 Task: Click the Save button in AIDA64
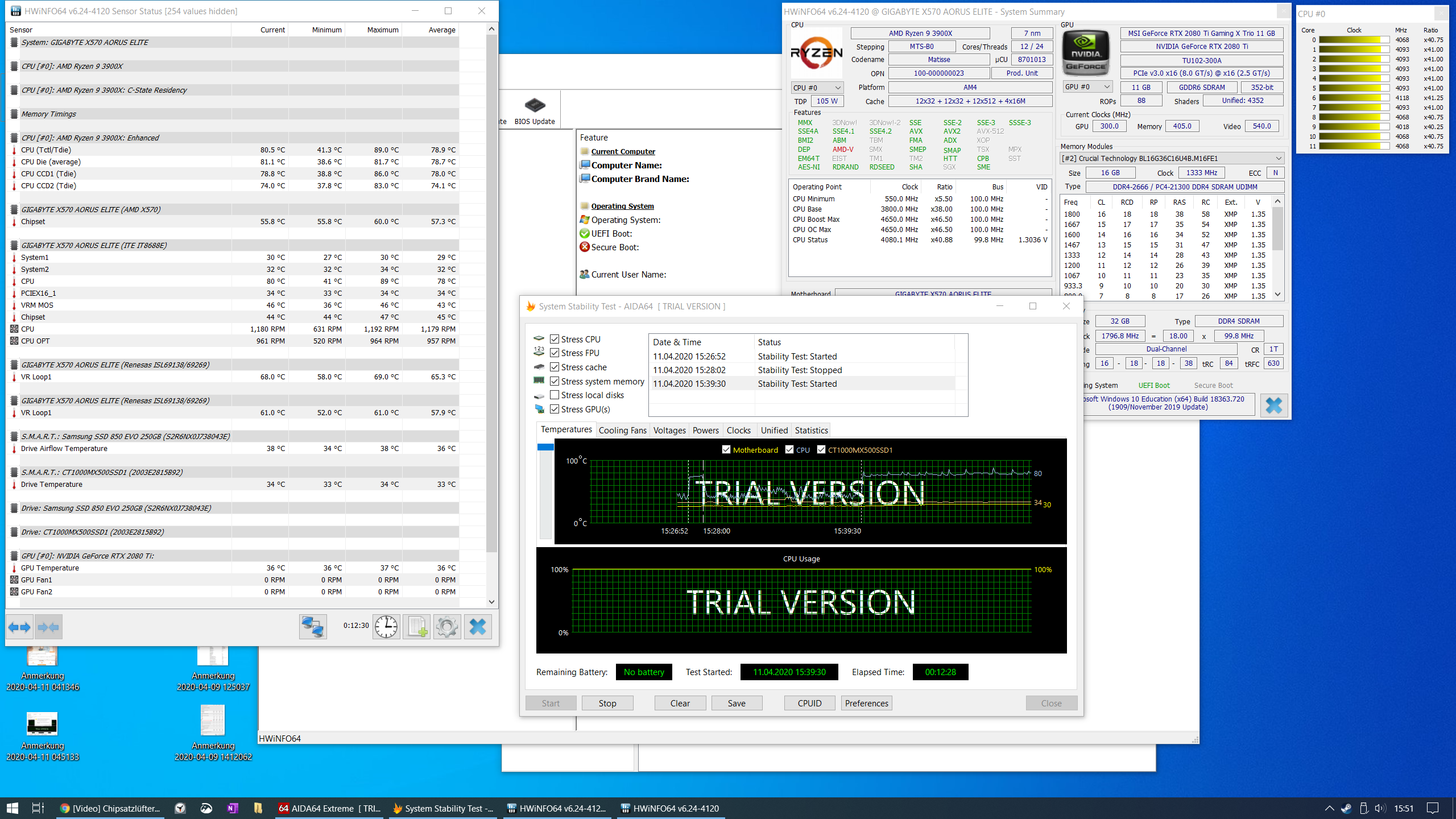pyautogui.click(x=737, y=704)
